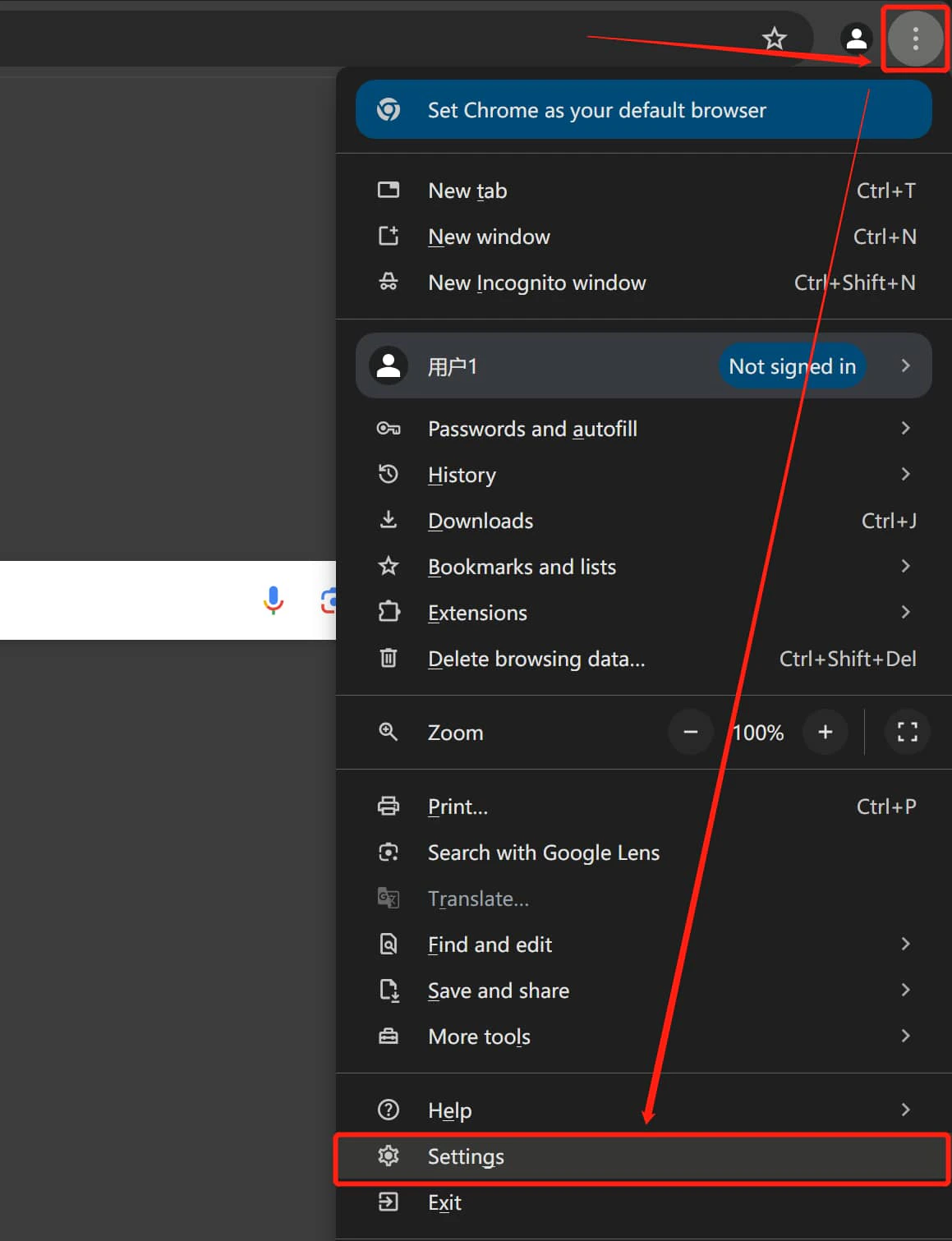Click the Not signed in badge

792,366
